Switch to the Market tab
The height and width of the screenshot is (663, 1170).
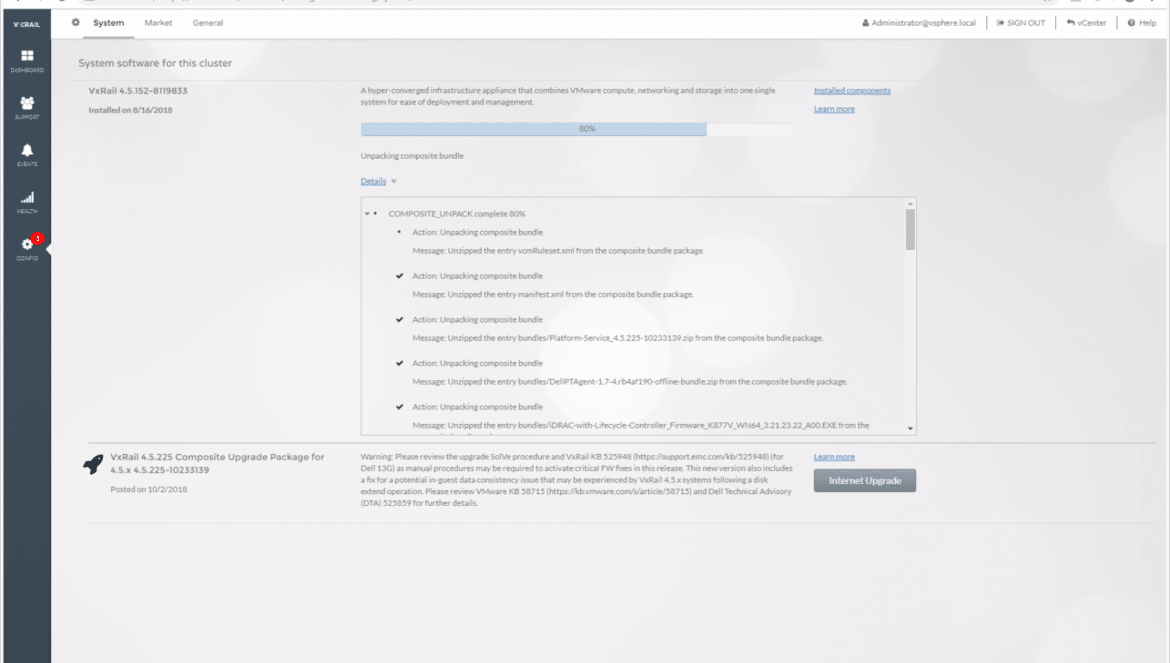tap(158, 22)
